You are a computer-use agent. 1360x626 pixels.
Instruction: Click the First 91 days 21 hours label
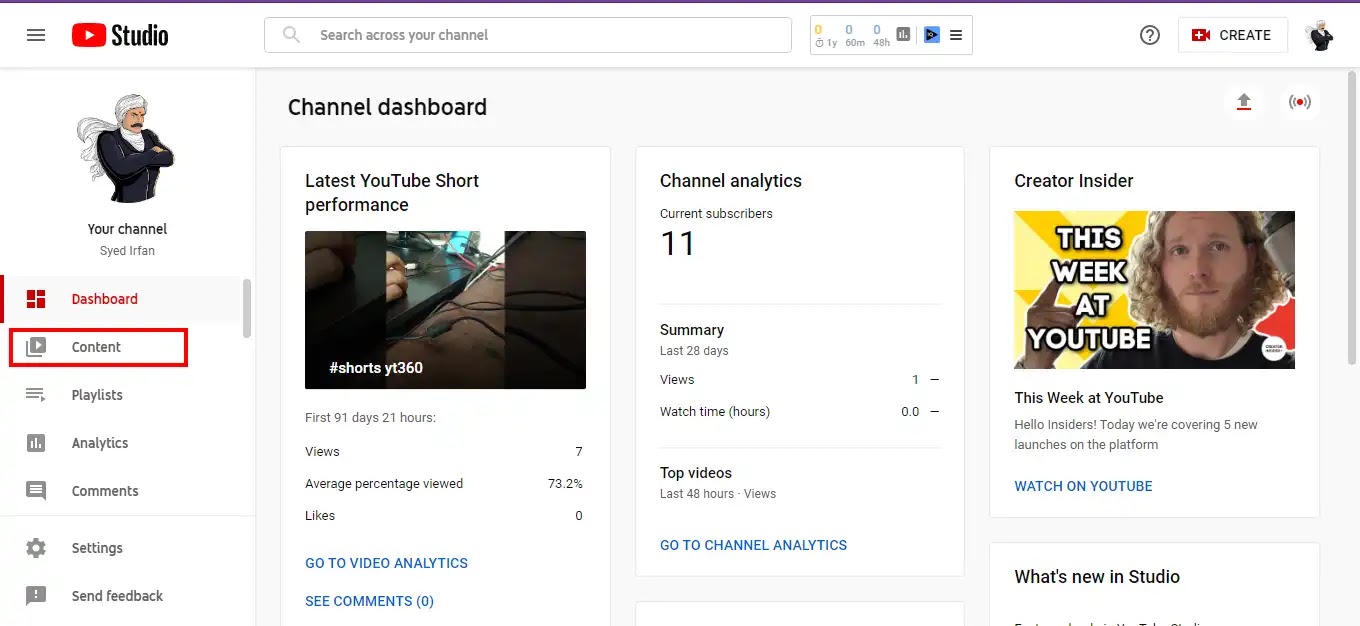pyautogui.click(x=370, y=418)
